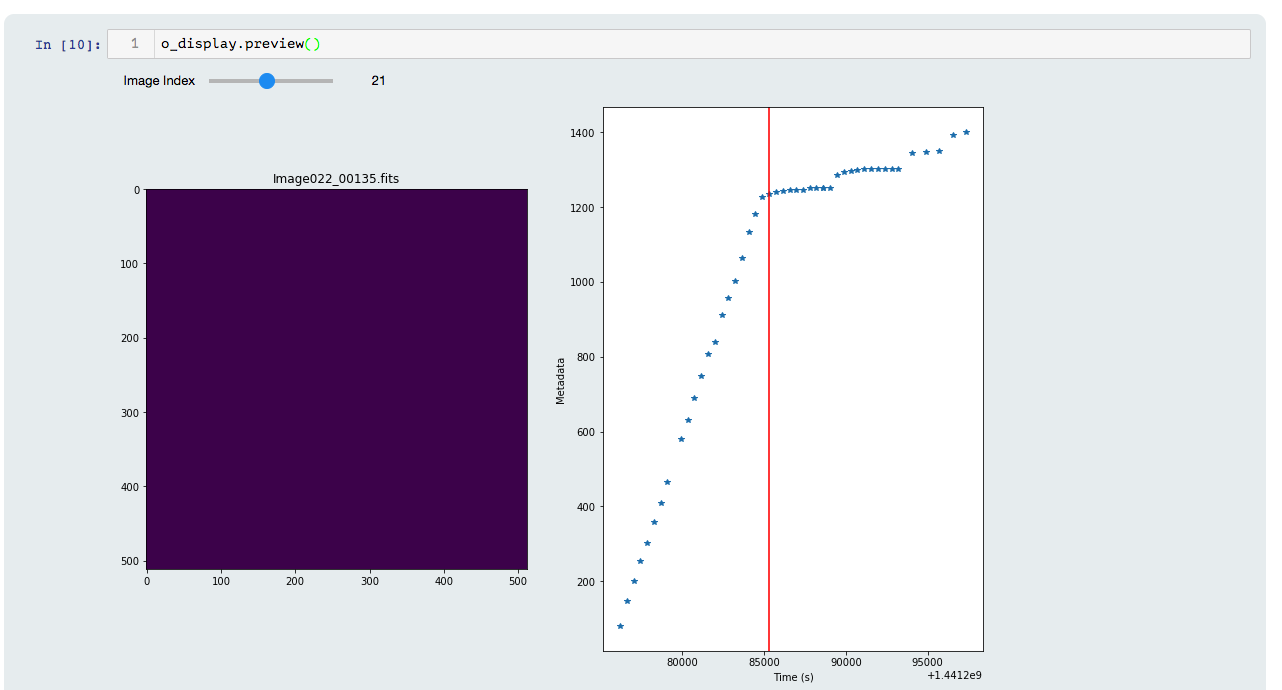This screenshot has height=690, width=1282.
Task: Click the 85000 tick label under red line
Action: pyautogui.click(x=764, y=662)
